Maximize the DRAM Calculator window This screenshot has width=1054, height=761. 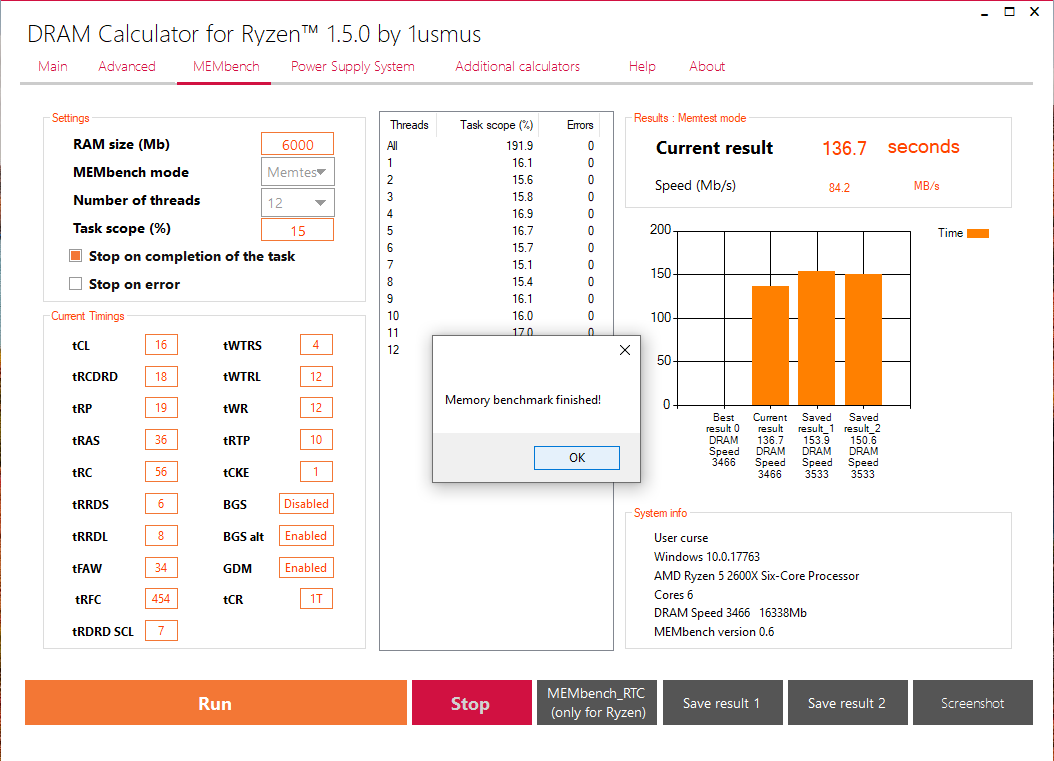pyautogui.click(x=1010, y=12)
